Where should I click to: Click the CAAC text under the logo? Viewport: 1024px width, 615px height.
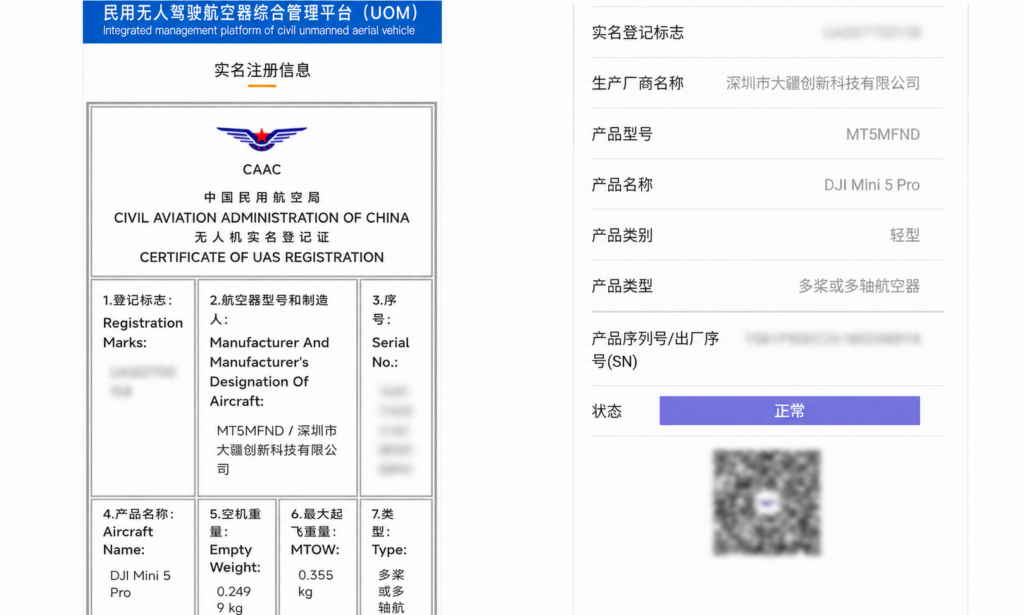pyautogui.click(x=262, y=170)
